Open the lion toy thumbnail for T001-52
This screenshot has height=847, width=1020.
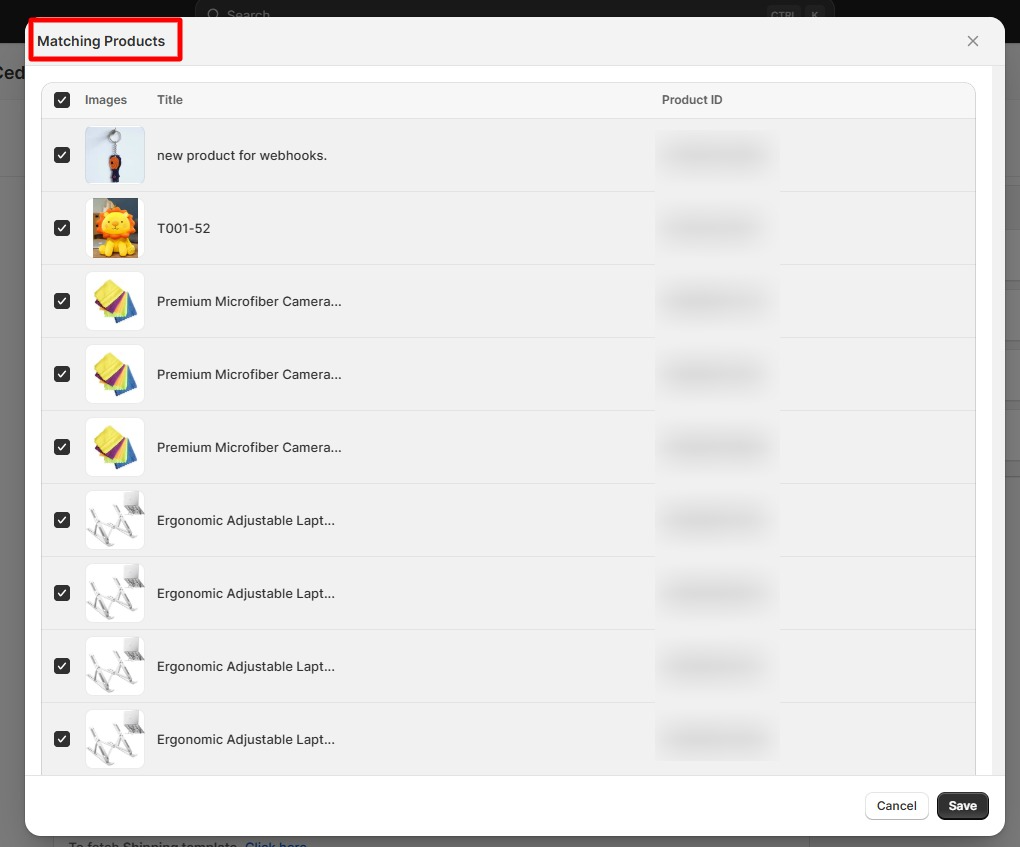pyautogui.click(x=115, y=228)
